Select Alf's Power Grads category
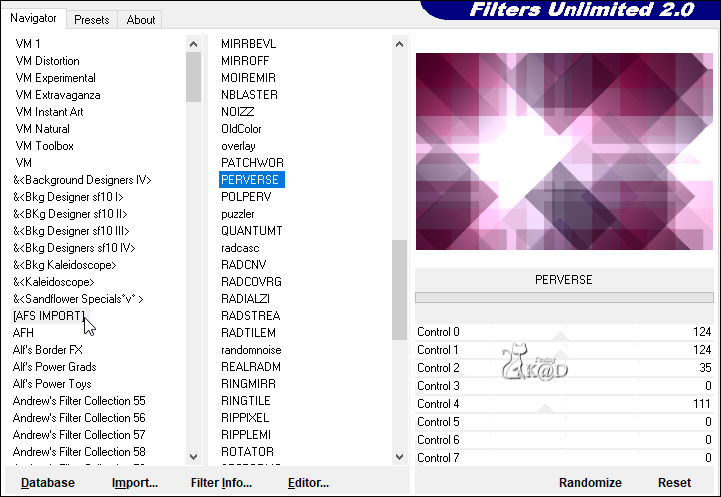Screen dimensions: 721x497 [x=54, y=367]
